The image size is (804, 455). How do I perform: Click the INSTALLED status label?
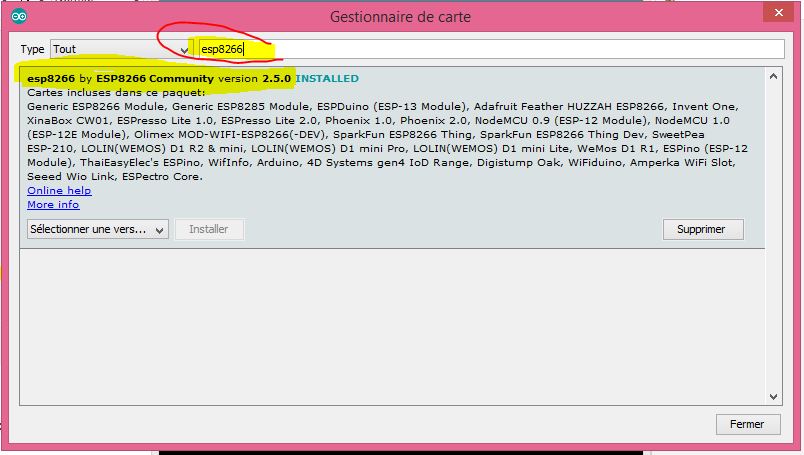pyautogui.click(x=327, y=78)
